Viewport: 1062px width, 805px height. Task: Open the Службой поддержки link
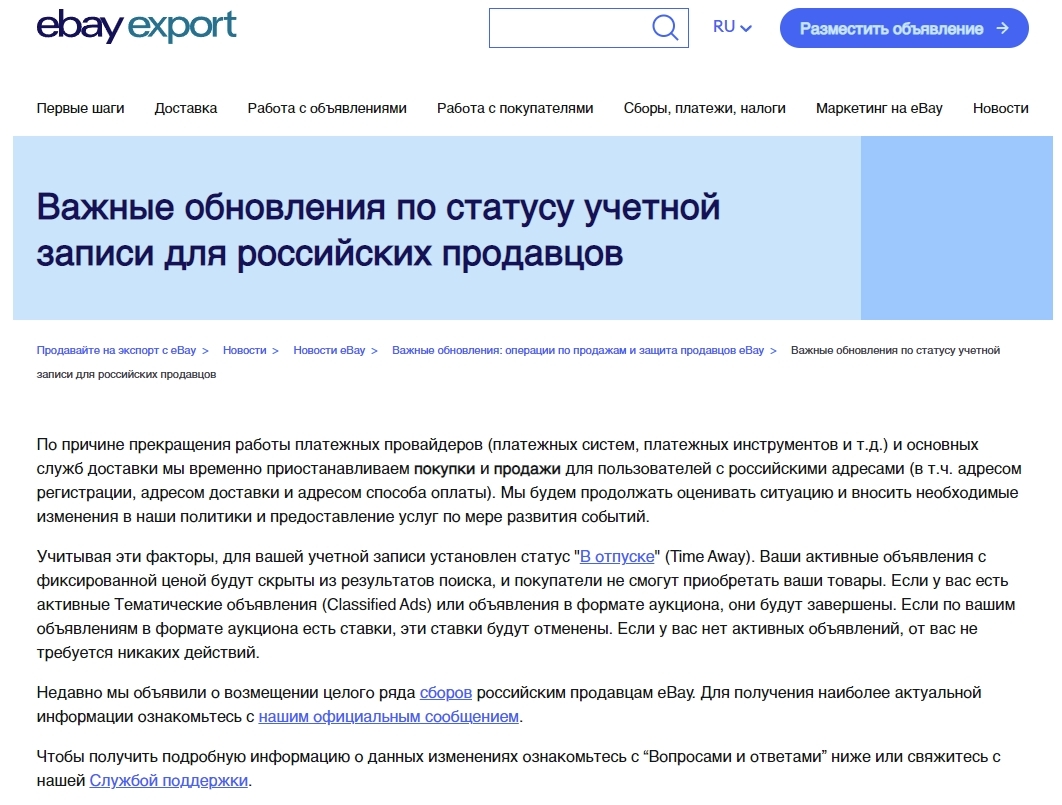click(x=169, y=781)
